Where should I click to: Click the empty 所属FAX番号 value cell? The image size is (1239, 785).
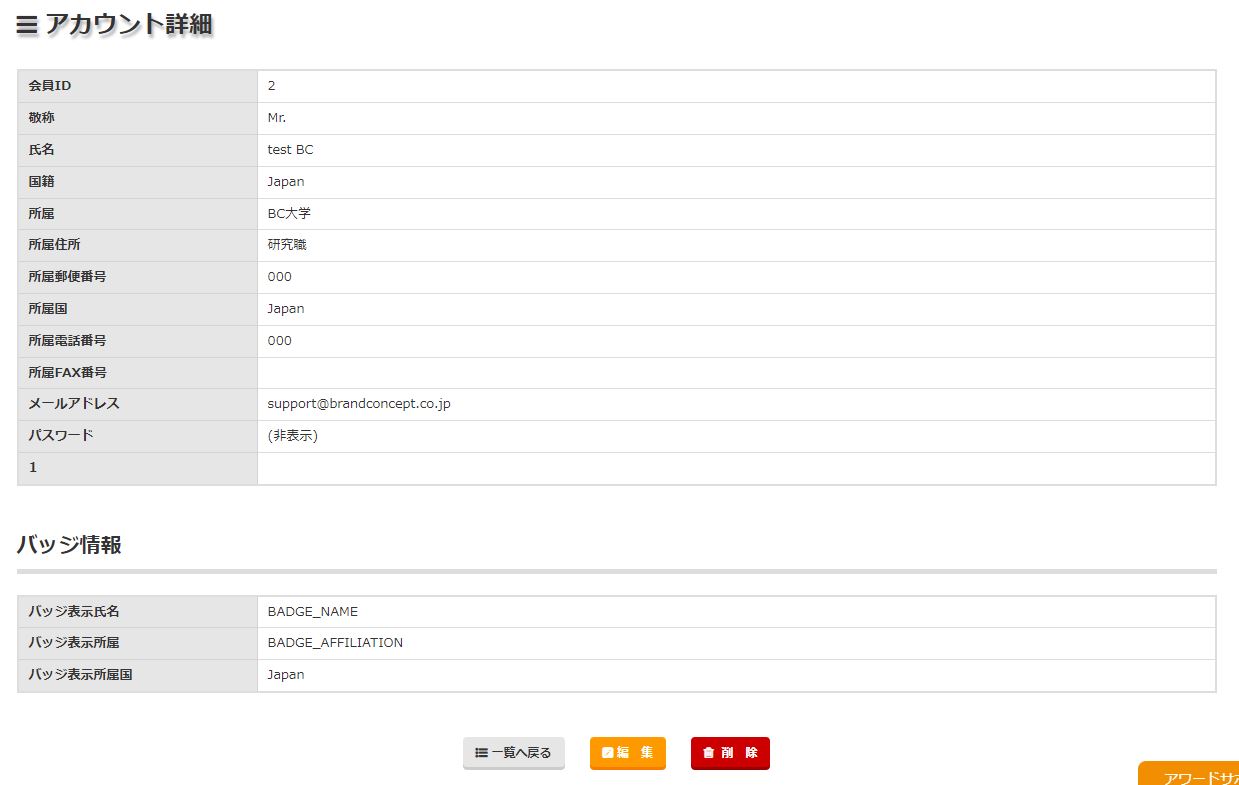tap(735, 373)
